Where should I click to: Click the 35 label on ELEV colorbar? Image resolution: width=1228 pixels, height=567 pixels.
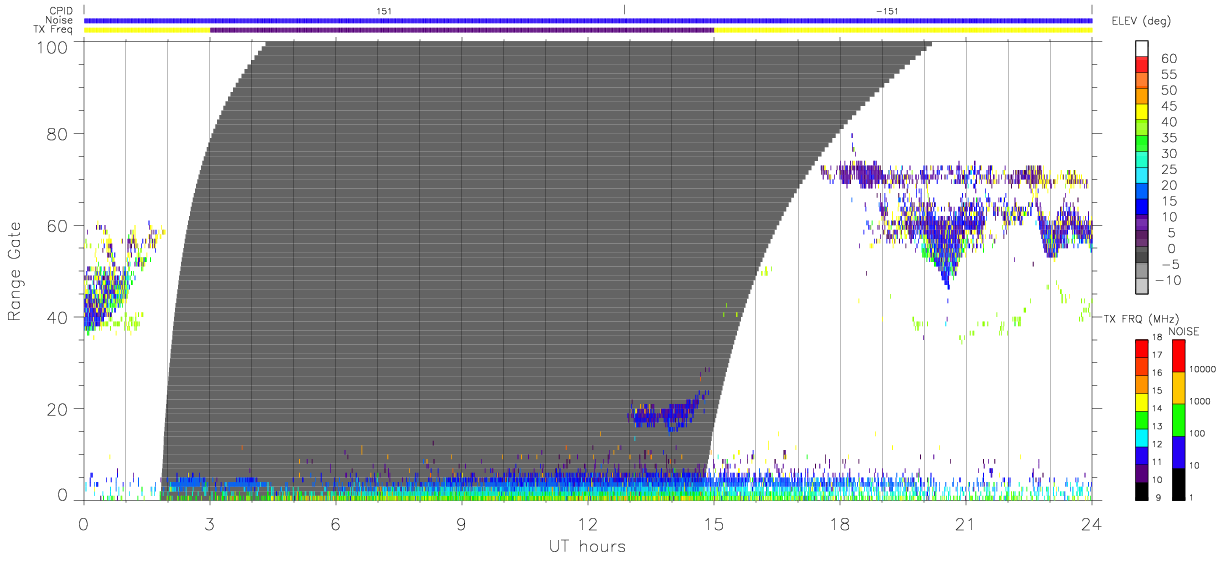pyautogui.click(x=1168, y=138)
